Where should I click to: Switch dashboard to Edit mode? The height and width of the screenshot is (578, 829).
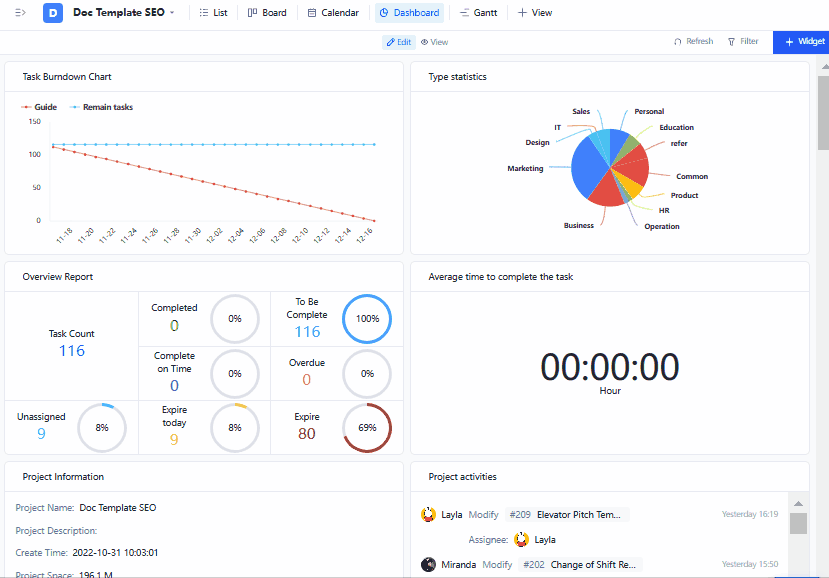(399, 42)
